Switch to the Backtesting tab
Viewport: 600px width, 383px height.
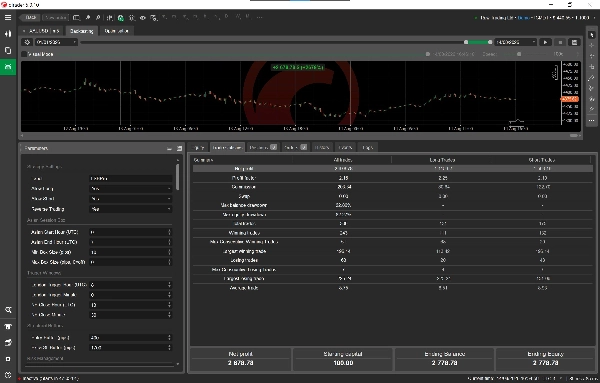tap(82, 31)
